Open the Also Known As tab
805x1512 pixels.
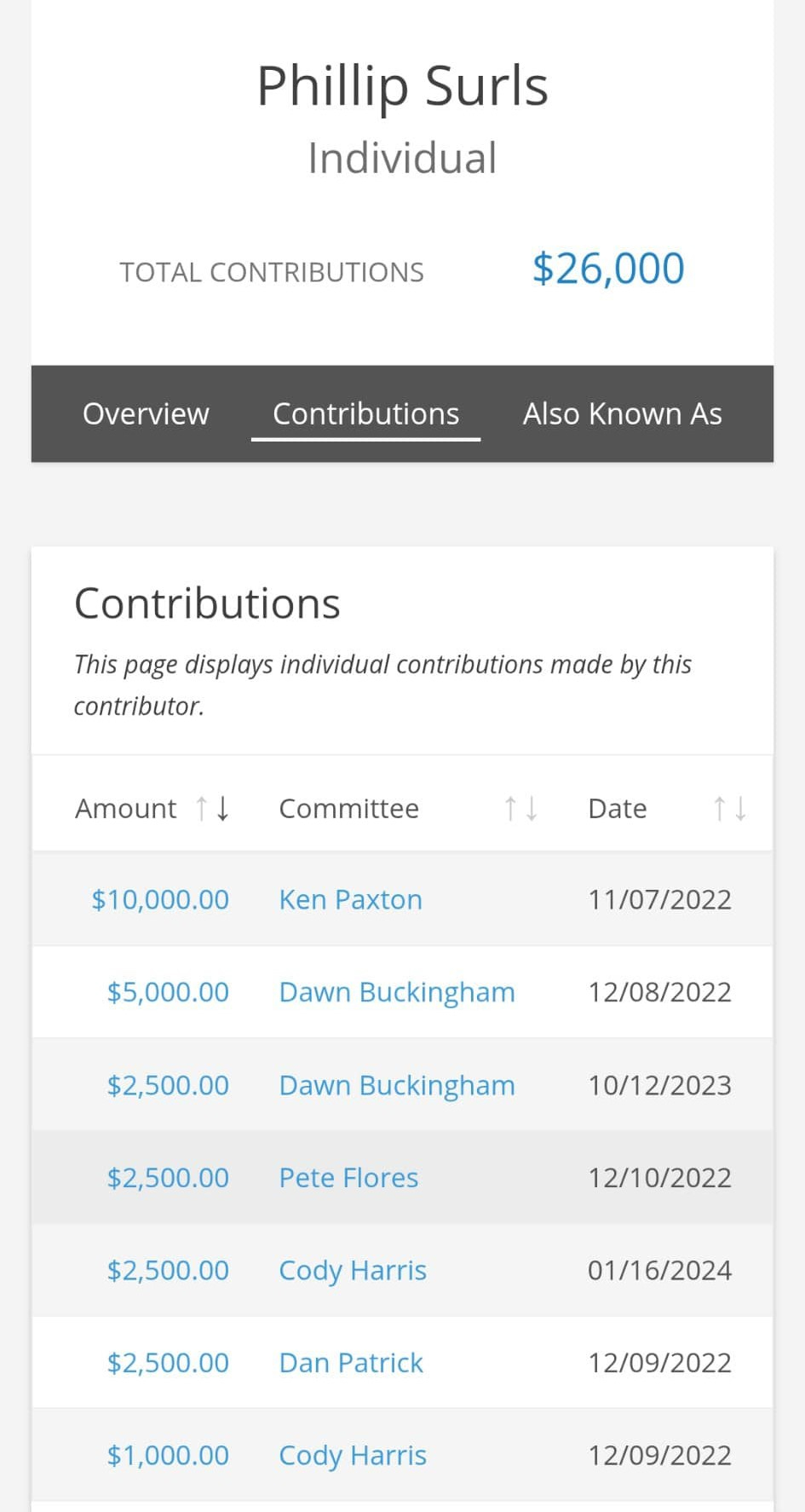(x=622, y=414)
